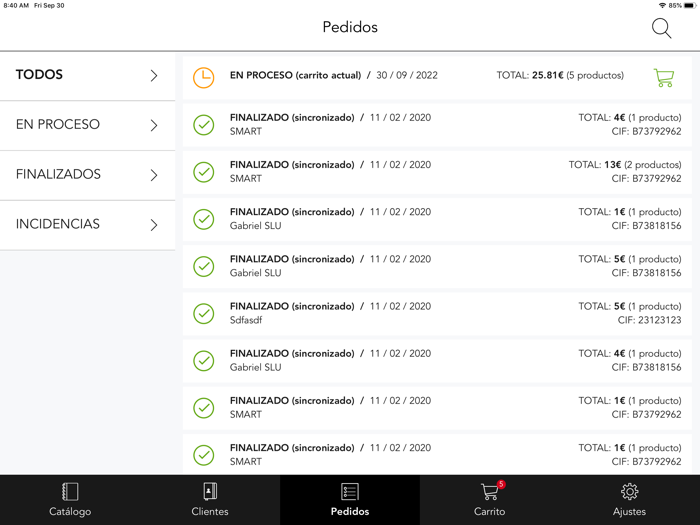The height and width of the screenshot is (525, 700).
Task: Expand the INCIDENCIAS chevron
Action: coord(154,225)
